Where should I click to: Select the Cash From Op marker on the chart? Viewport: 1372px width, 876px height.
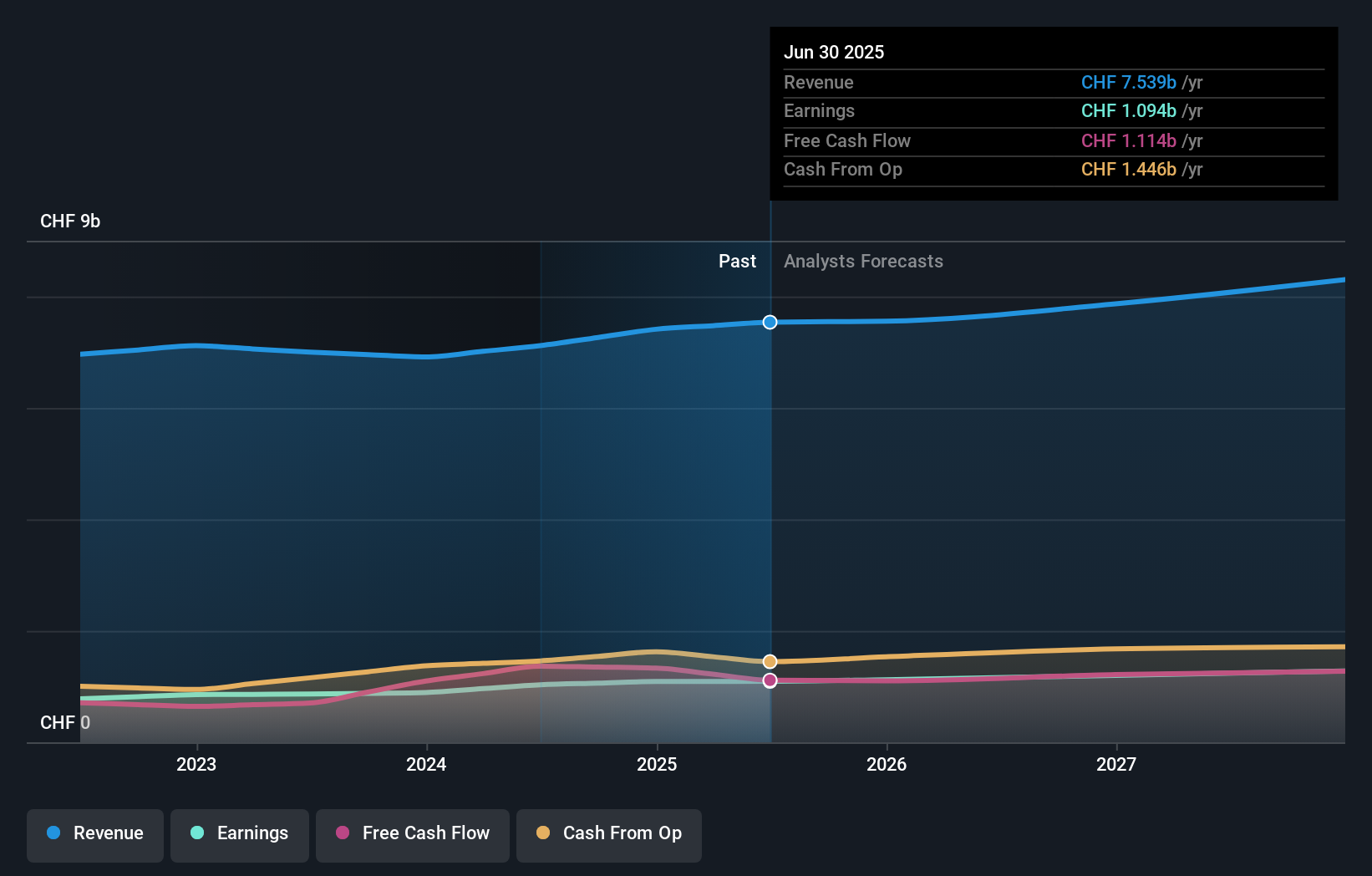click(x=770, y=661)
